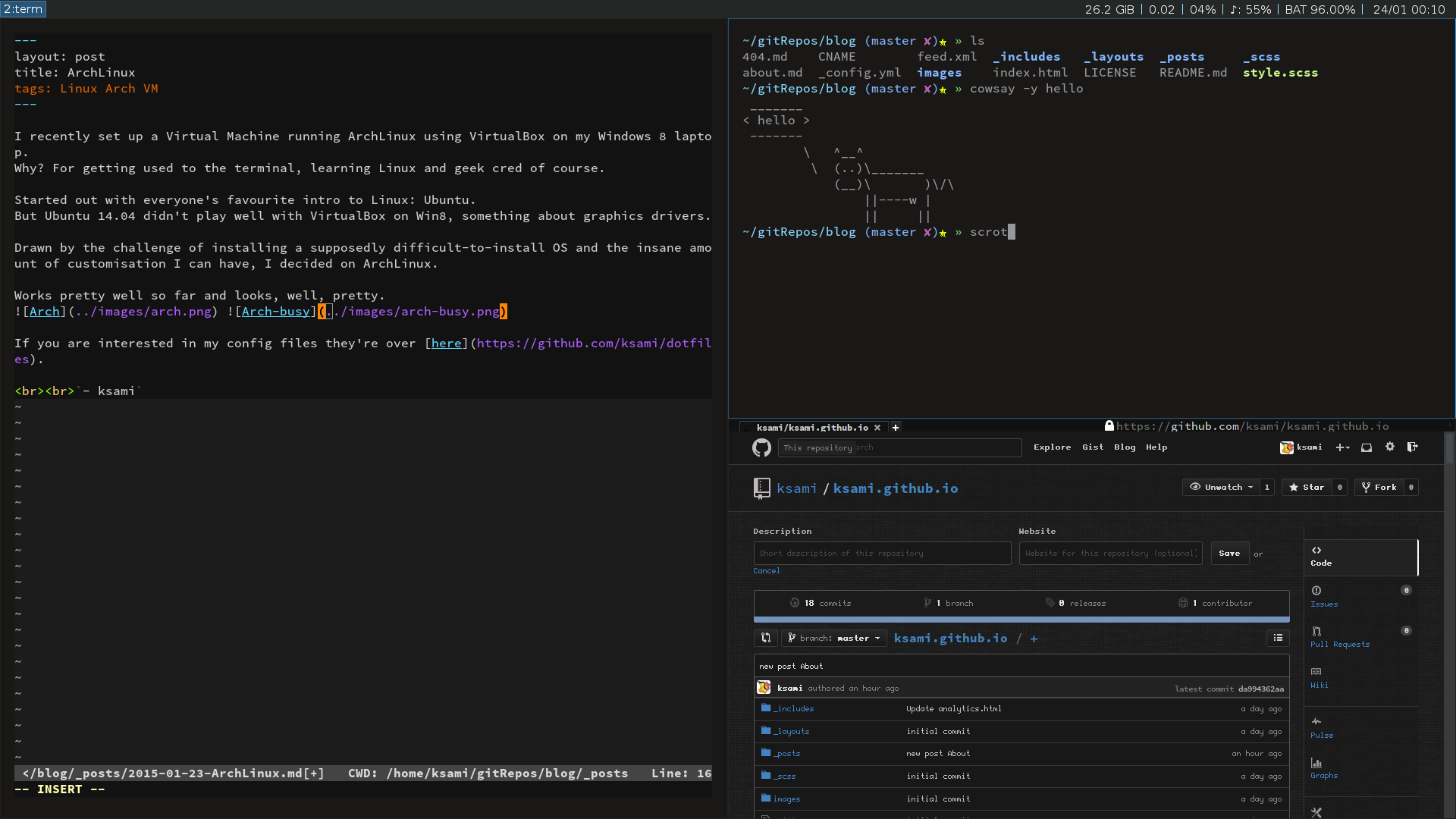
Task: Click the latest commit hash da994362aa
Action: pos(1261,689)
